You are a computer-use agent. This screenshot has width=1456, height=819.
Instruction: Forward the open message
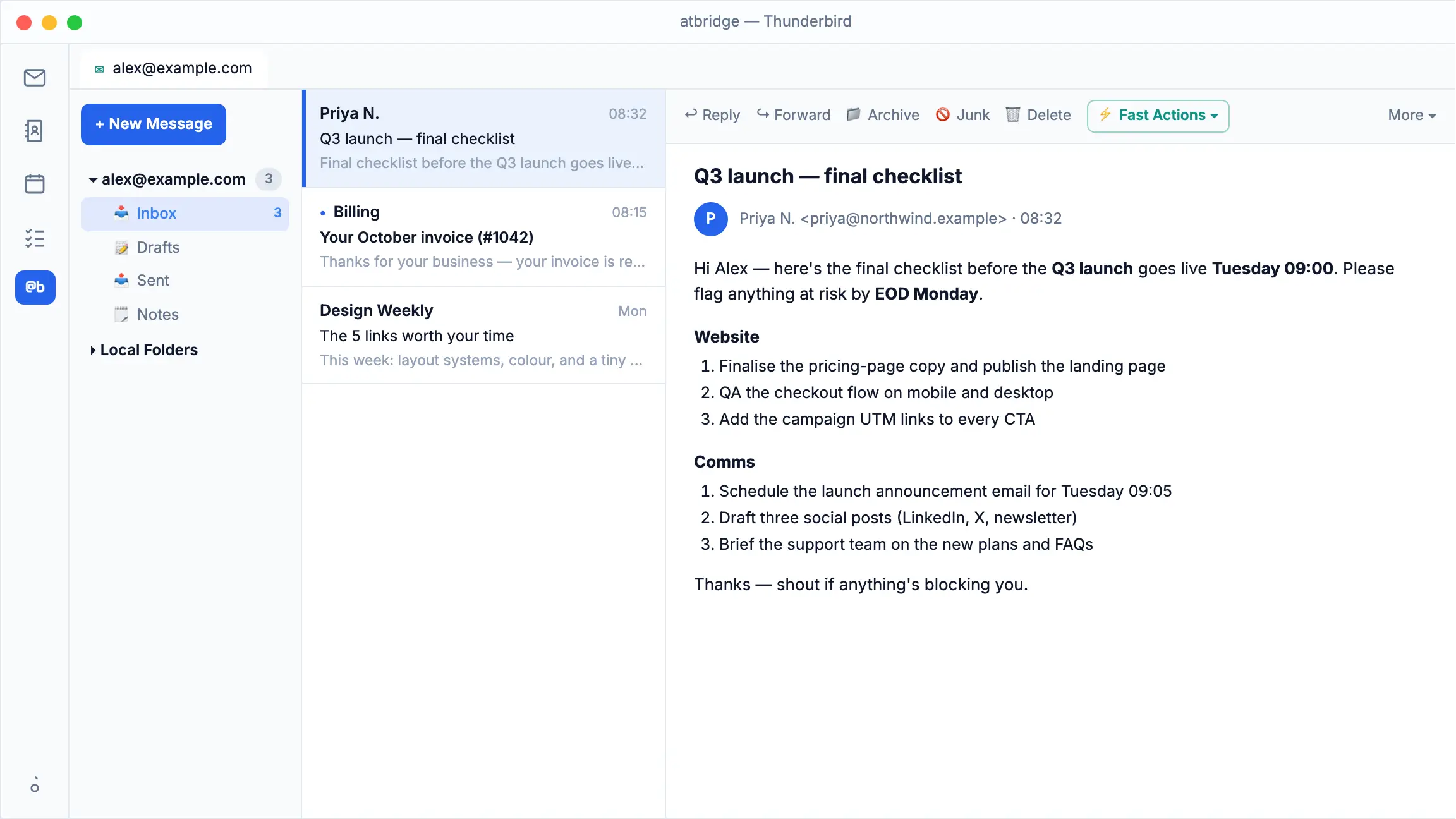(x=794, y=115)
